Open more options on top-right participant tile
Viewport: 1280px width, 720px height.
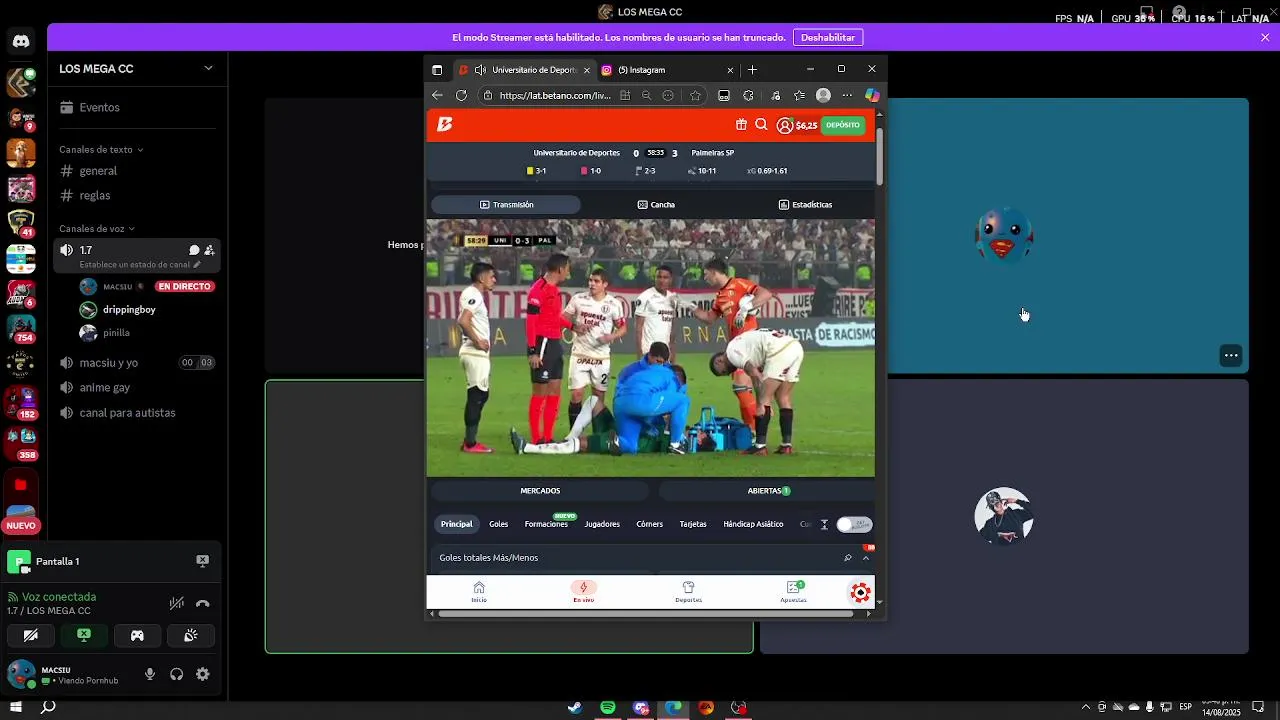(1231, 355)
